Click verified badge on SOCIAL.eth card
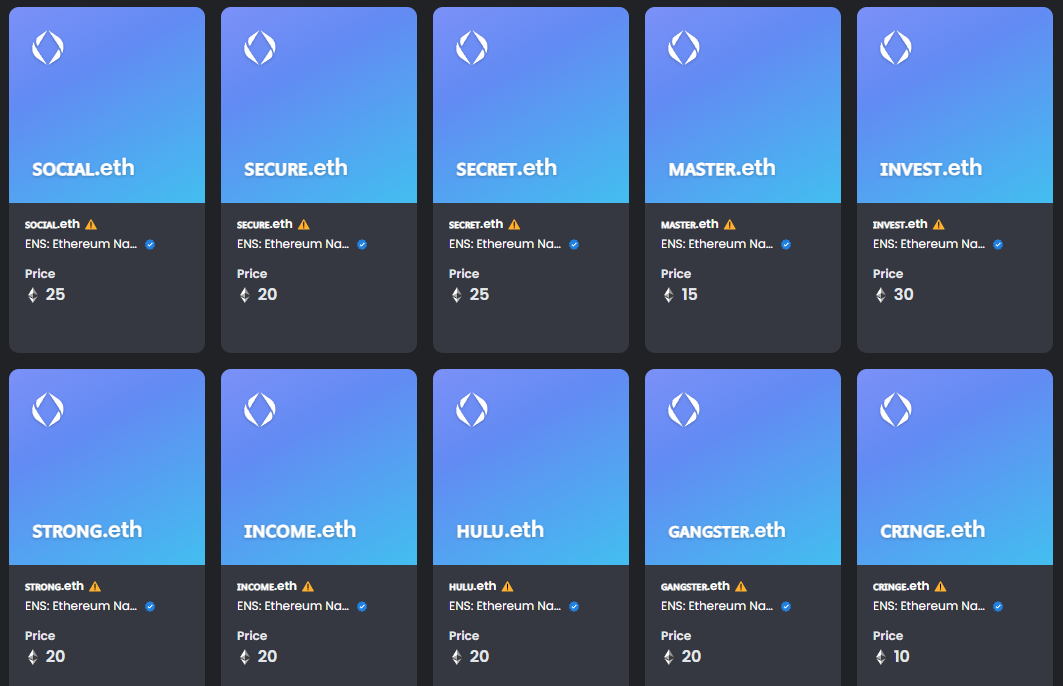Viewport: 1063px width, 686px height. 151,245
